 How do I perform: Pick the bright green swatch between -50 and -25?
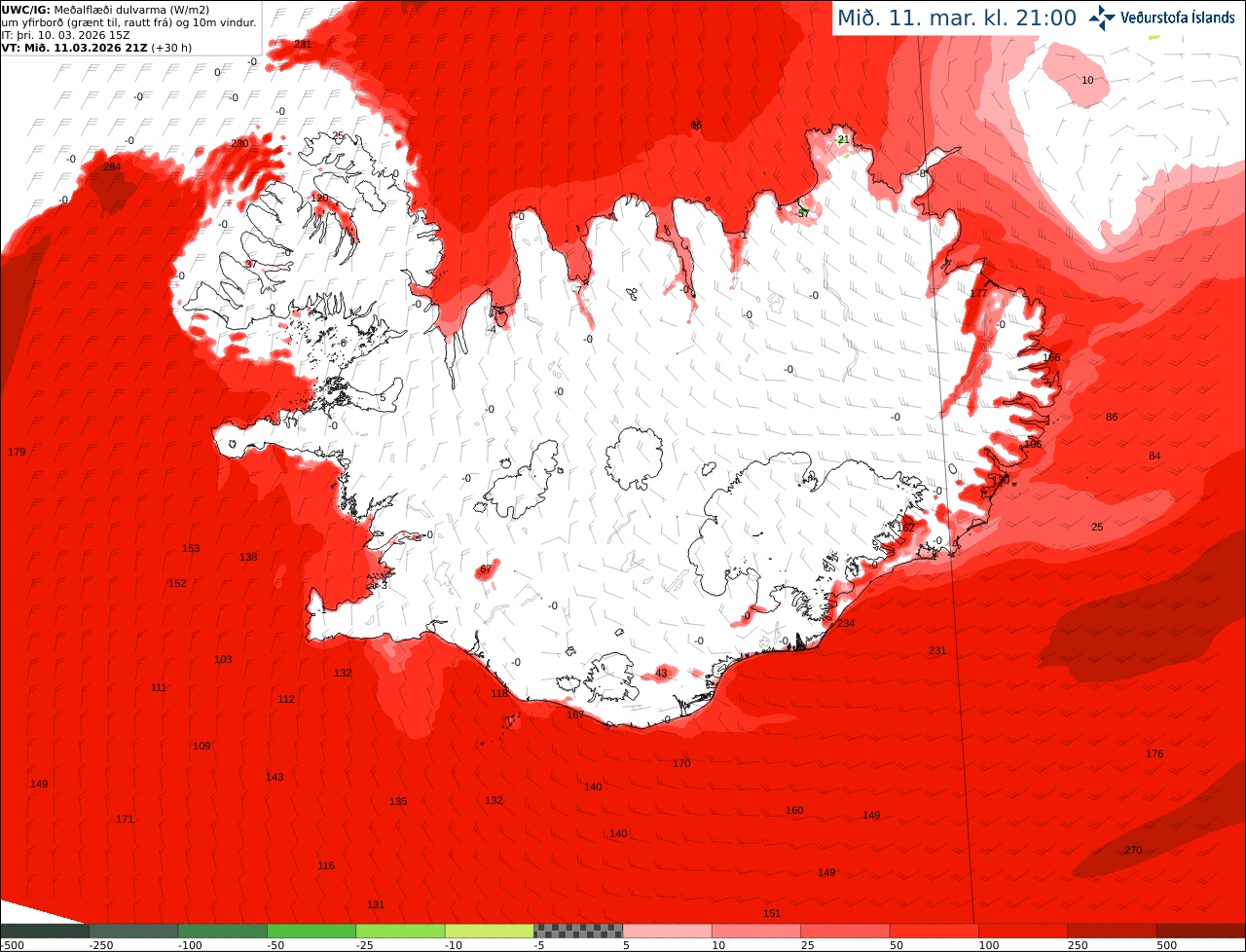pos(311,931)
